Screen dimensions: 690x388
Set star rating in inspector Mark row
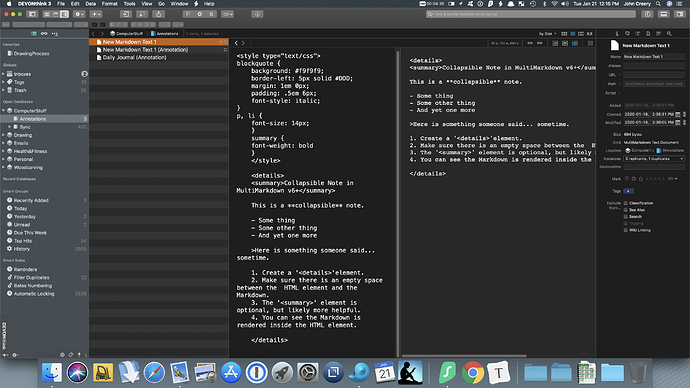[655, 179]
